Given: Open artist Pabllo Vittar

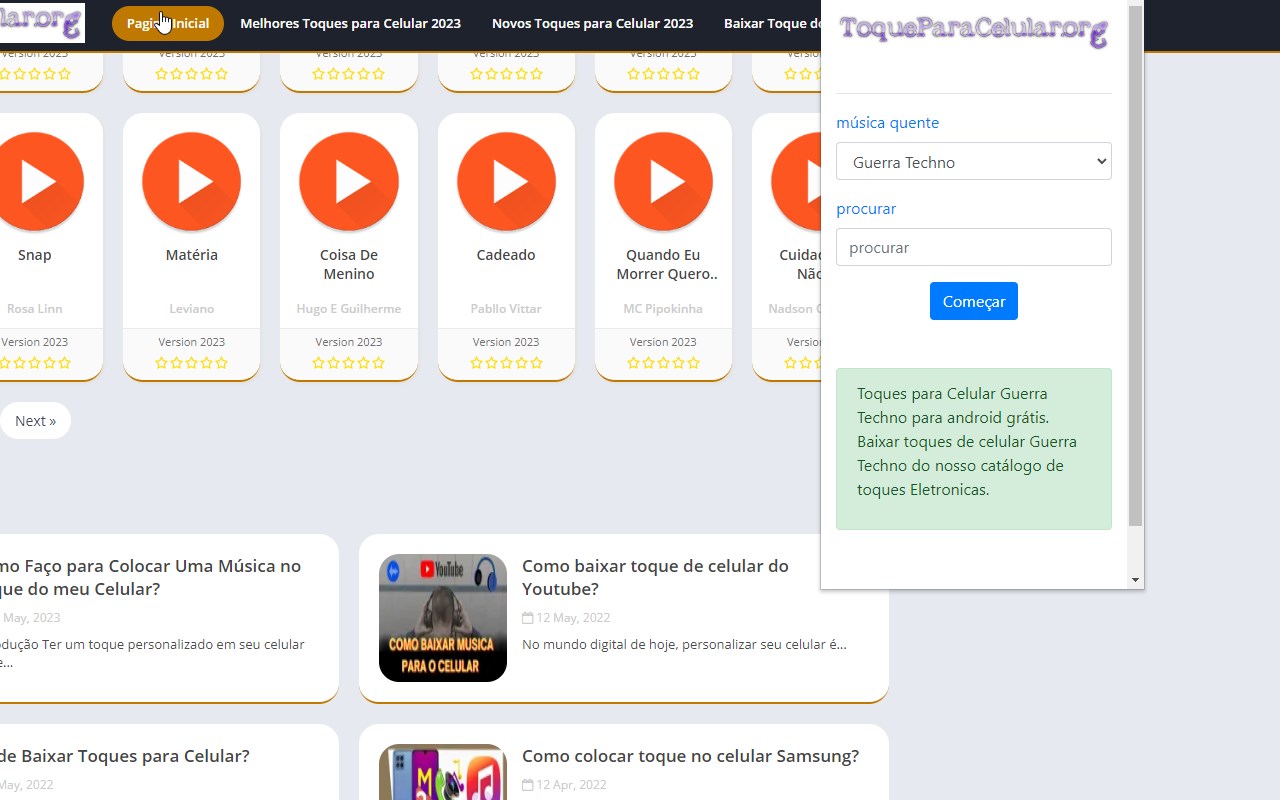Looking at the screenshot, I should coord(506,309).
